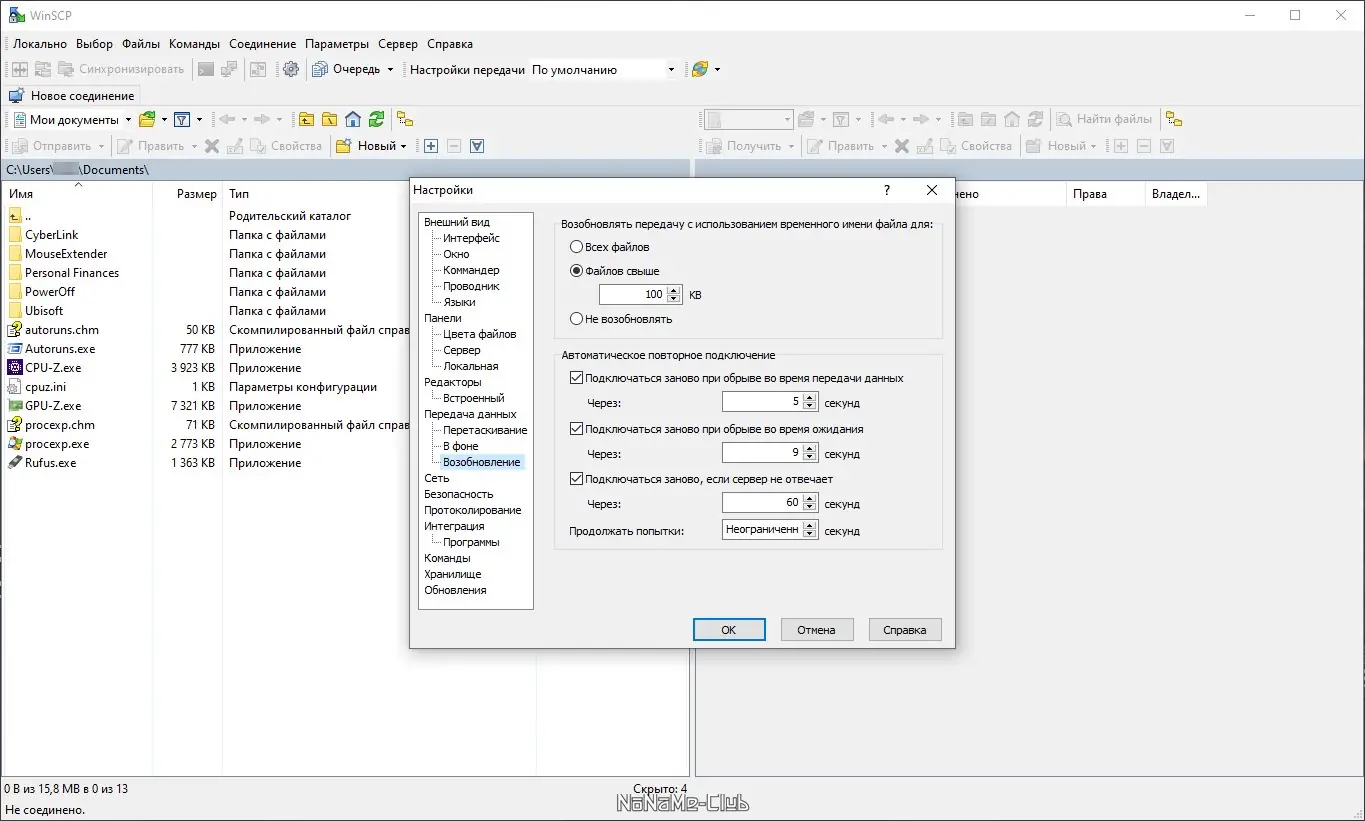1365x821 pixels.
Task: Open the Локально menu
Action: click(40, 44)
